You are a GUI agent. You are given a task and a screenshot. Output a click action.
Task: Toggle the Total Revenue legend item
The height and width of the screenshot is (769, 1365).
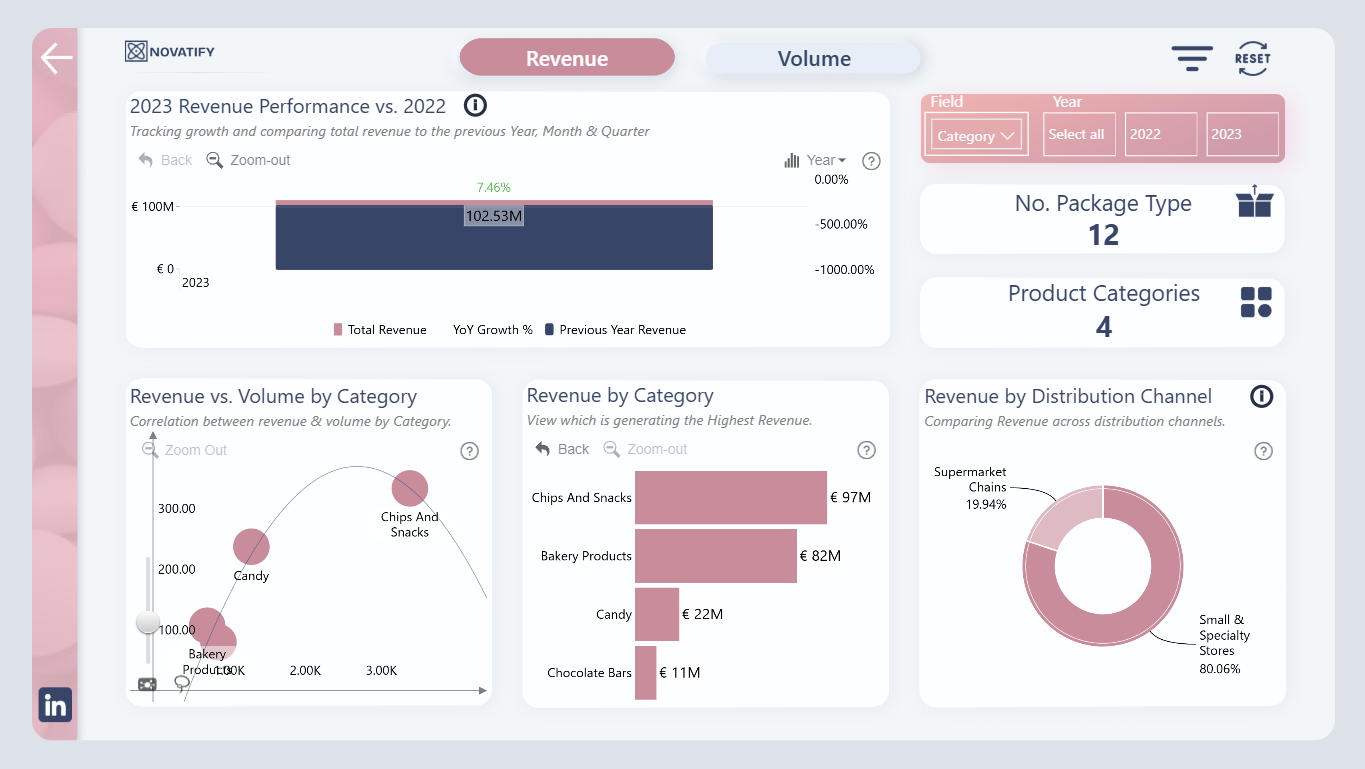click(380, 330)
